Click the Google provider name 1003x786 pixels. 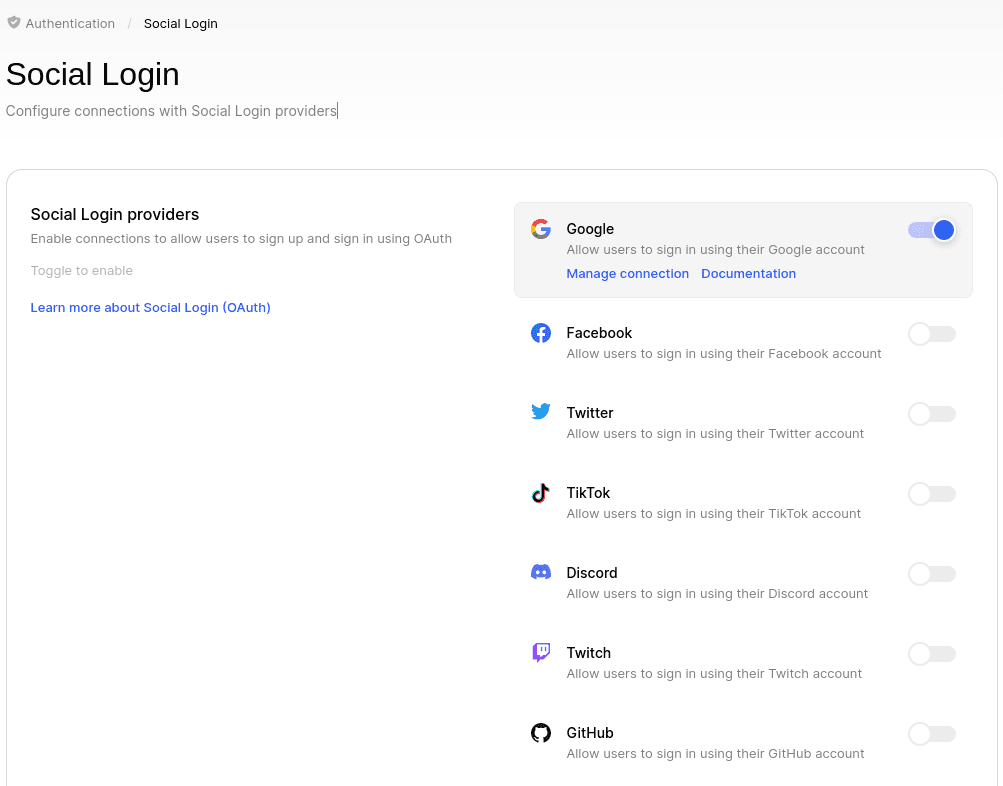pos(590,229)
